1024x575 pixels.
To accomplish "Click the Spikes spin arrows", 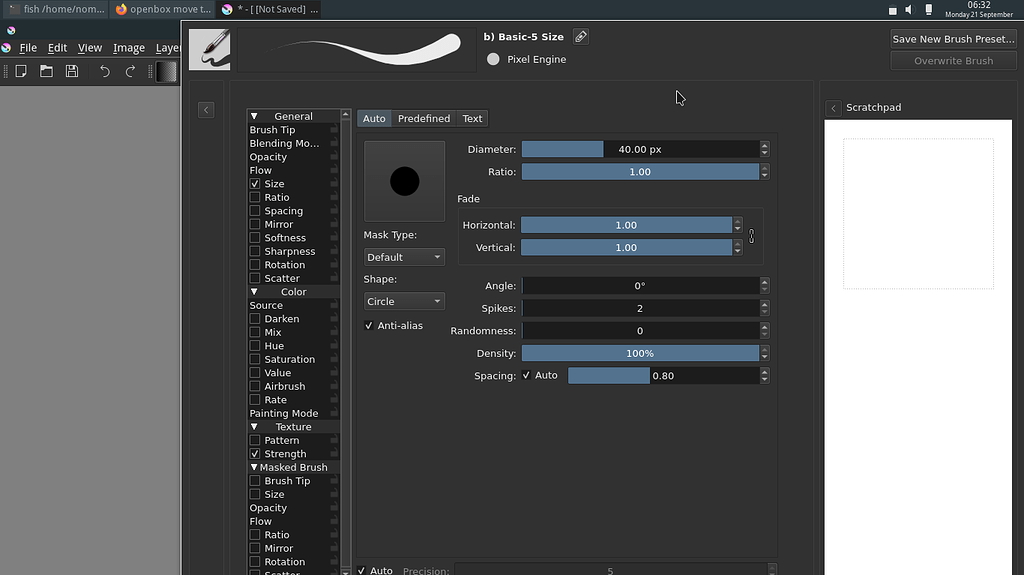I will (x=764, y=308).
